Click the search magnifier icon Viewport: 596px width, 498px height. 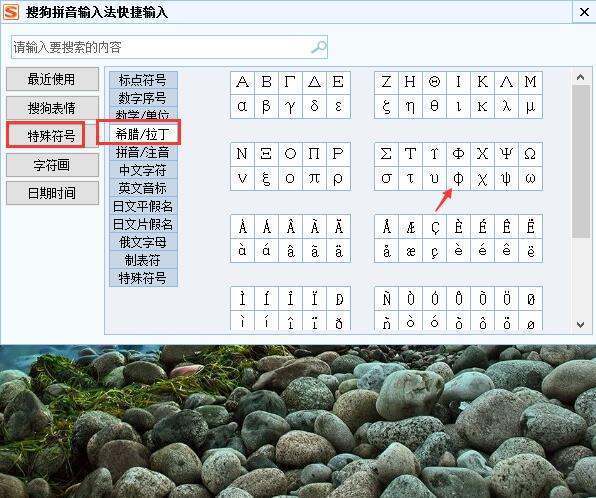(319, 47)
